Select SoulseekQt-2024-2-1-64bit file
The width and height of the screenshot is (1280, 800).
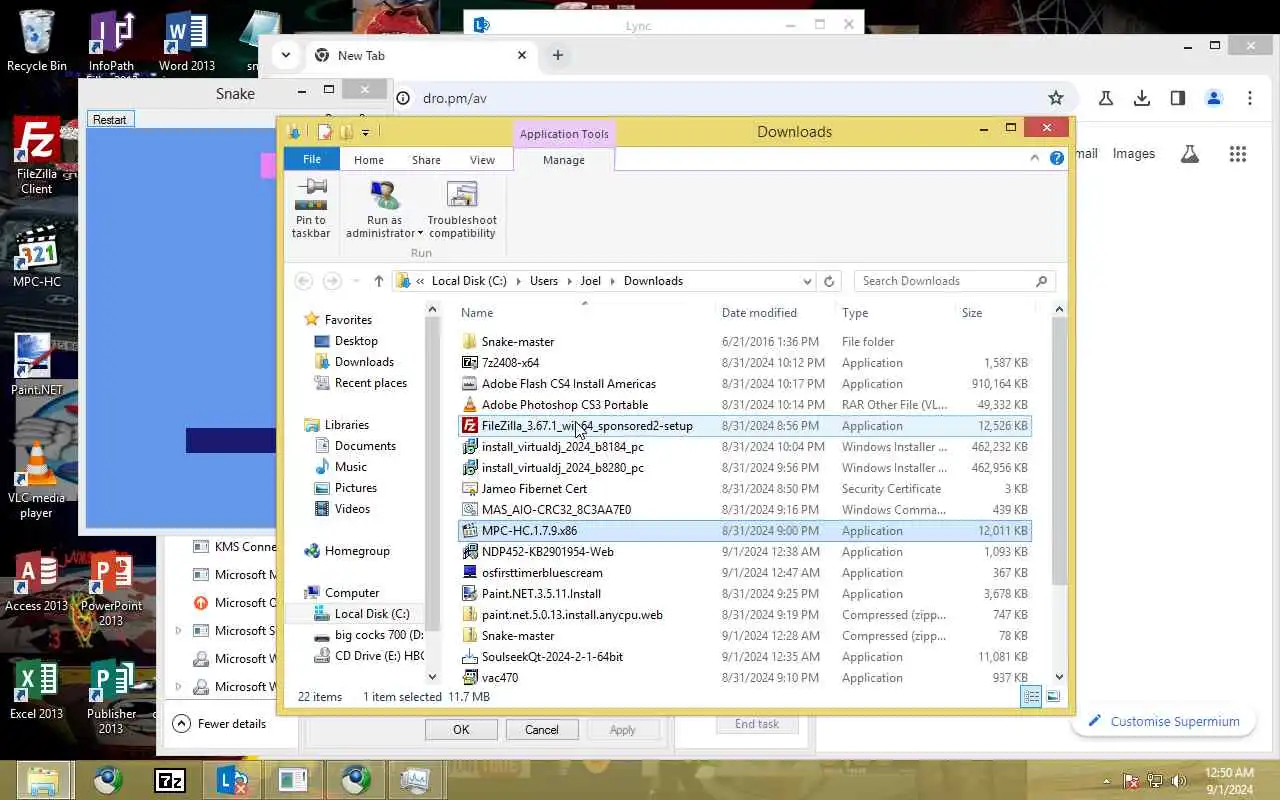(x=745, y=657)
